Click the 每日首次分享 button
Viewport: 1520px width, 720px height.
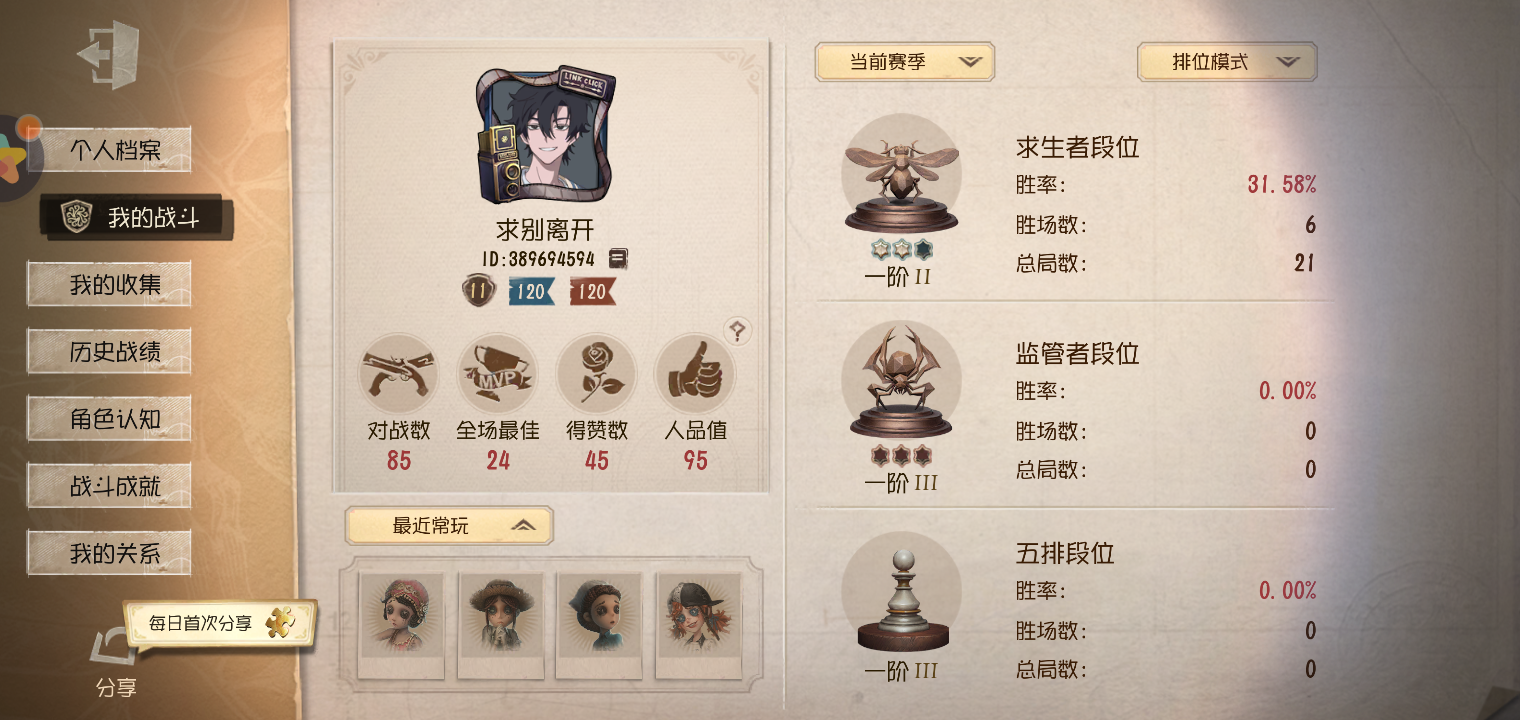coord(219,623)
